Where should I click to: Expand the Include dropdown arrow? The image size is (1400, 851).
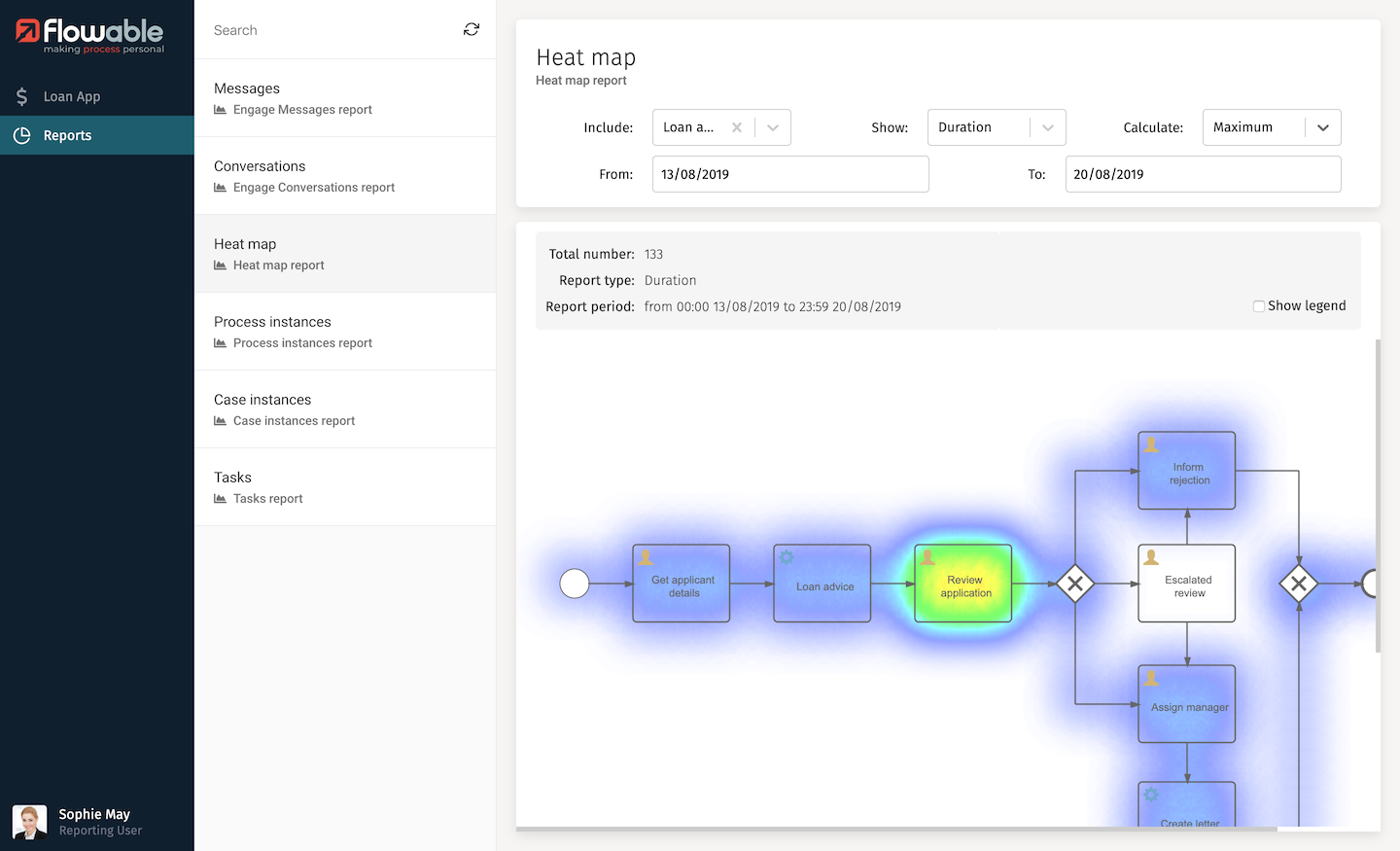[x=773, y=127]
